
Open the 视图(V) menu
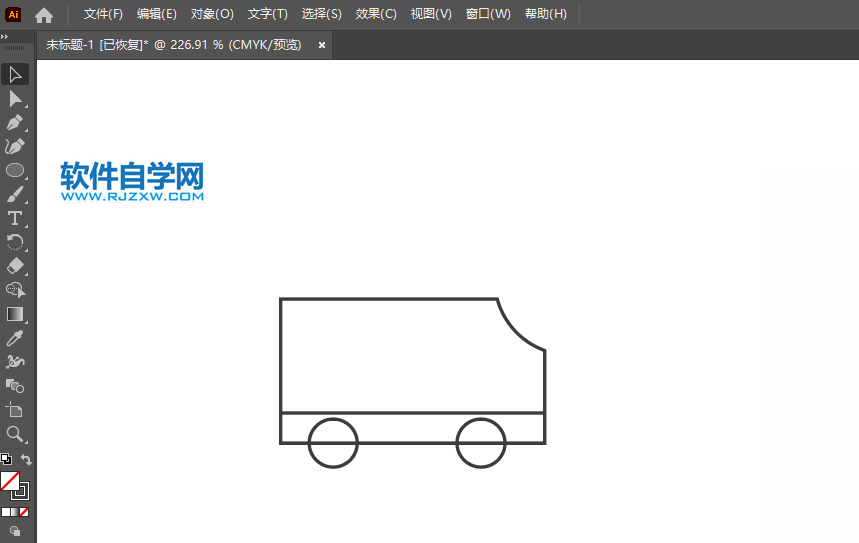point(431,14)
